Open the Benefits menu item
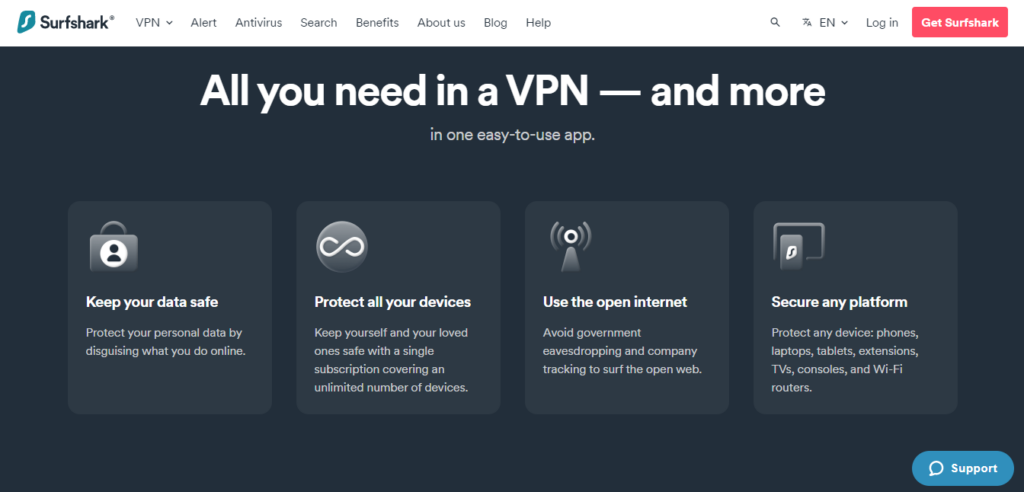 click(x=377, y=22)
